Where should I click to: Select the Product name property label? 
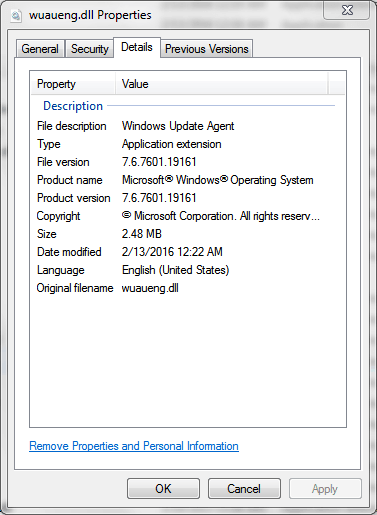70,180
